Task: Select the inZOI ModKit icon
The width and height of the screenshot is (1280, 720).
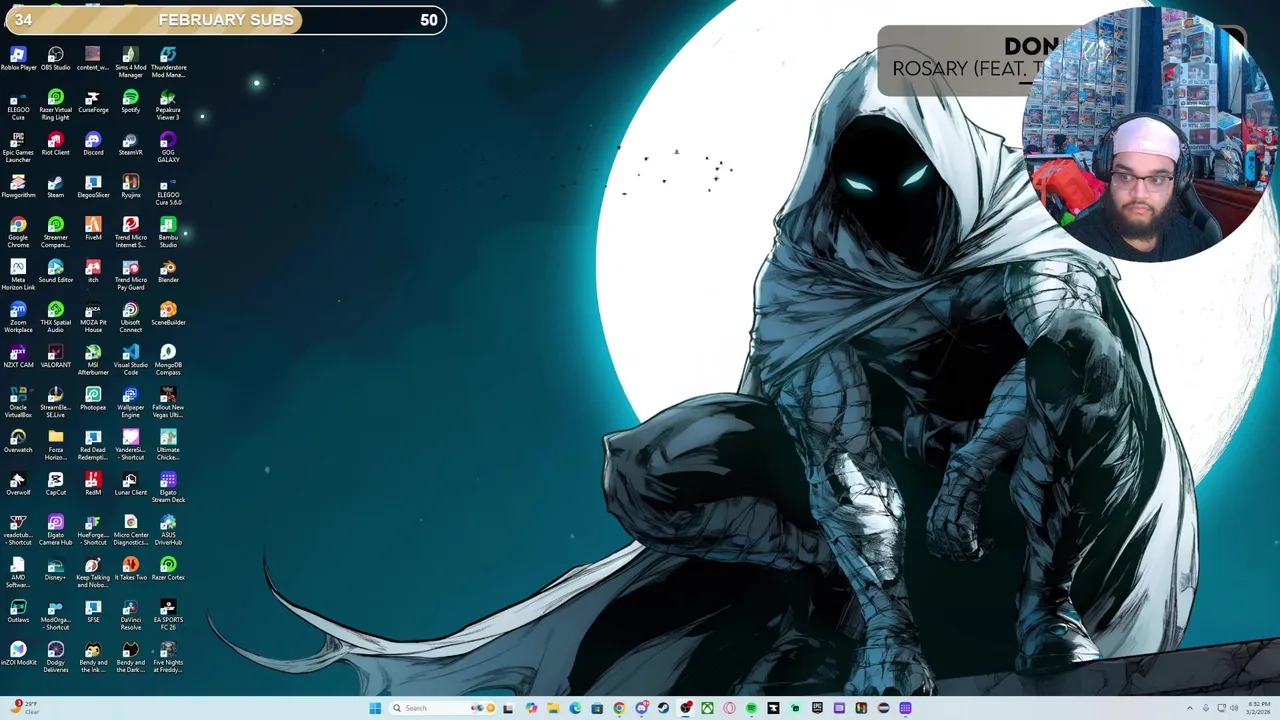Action: (x=18, y=654)
